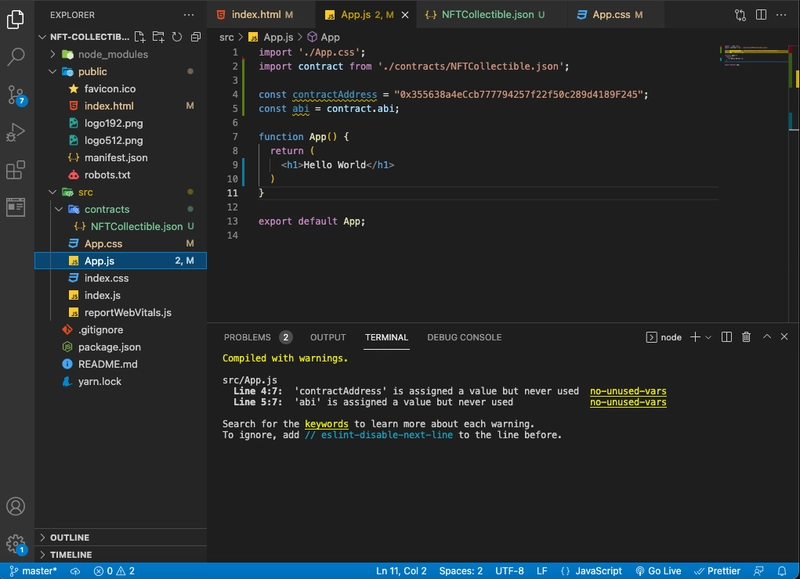The height and width of the screenshot is (579, 800).
Task: Start Go Live server from status bar
Action: coord(658,571)
